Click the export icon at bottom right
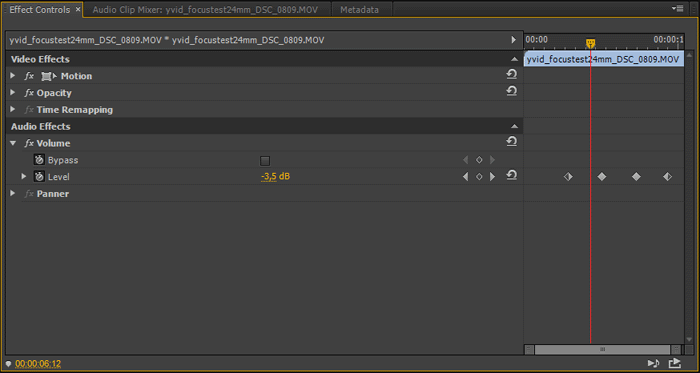700x373 pixels. (x=675, y=363)
